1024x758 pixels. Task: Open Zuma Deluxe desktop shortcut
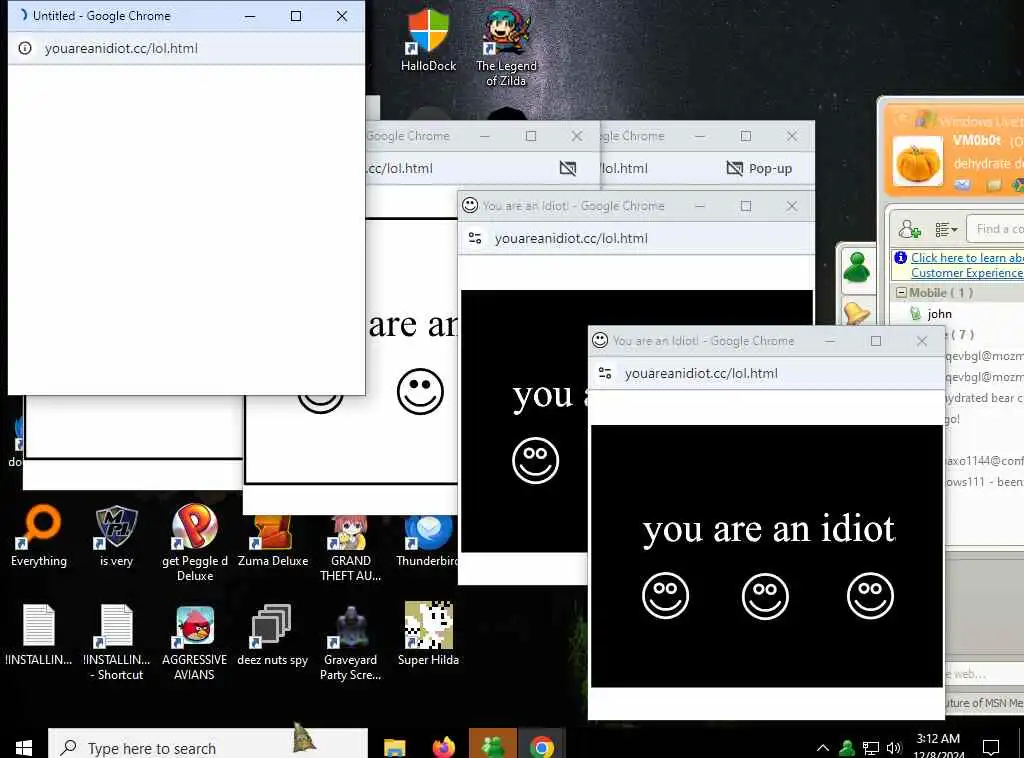[273, 541]
